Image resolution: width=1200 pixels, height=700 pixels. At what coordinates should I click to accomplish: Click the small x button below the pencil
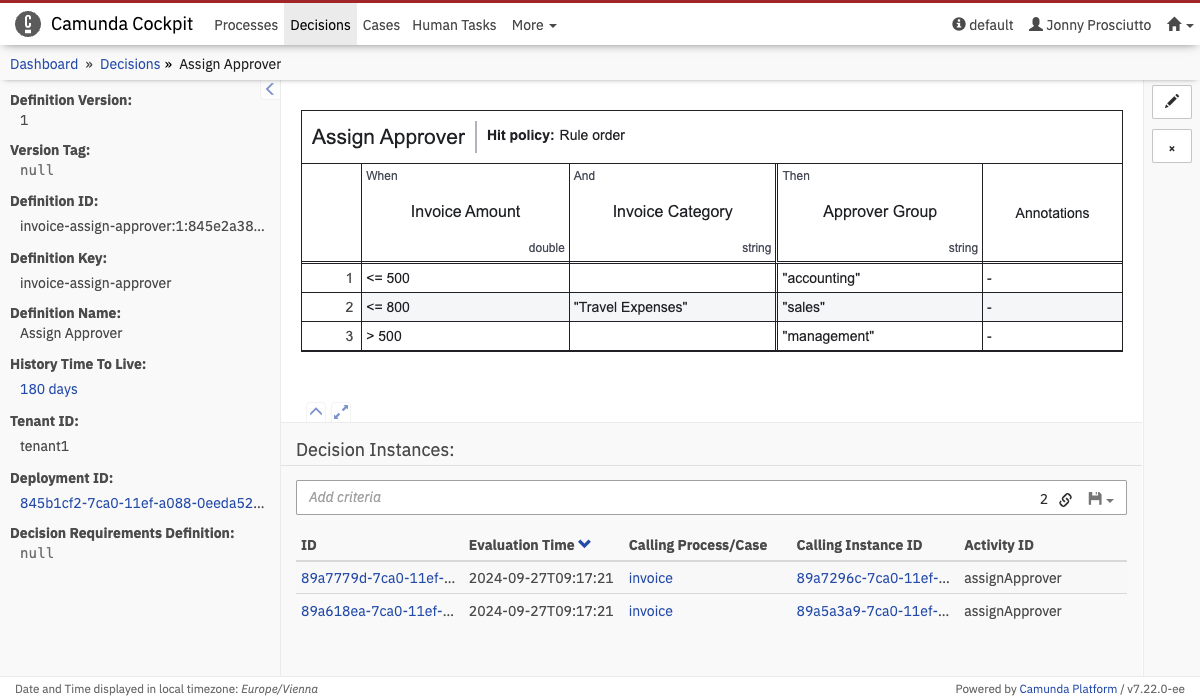1172,147
